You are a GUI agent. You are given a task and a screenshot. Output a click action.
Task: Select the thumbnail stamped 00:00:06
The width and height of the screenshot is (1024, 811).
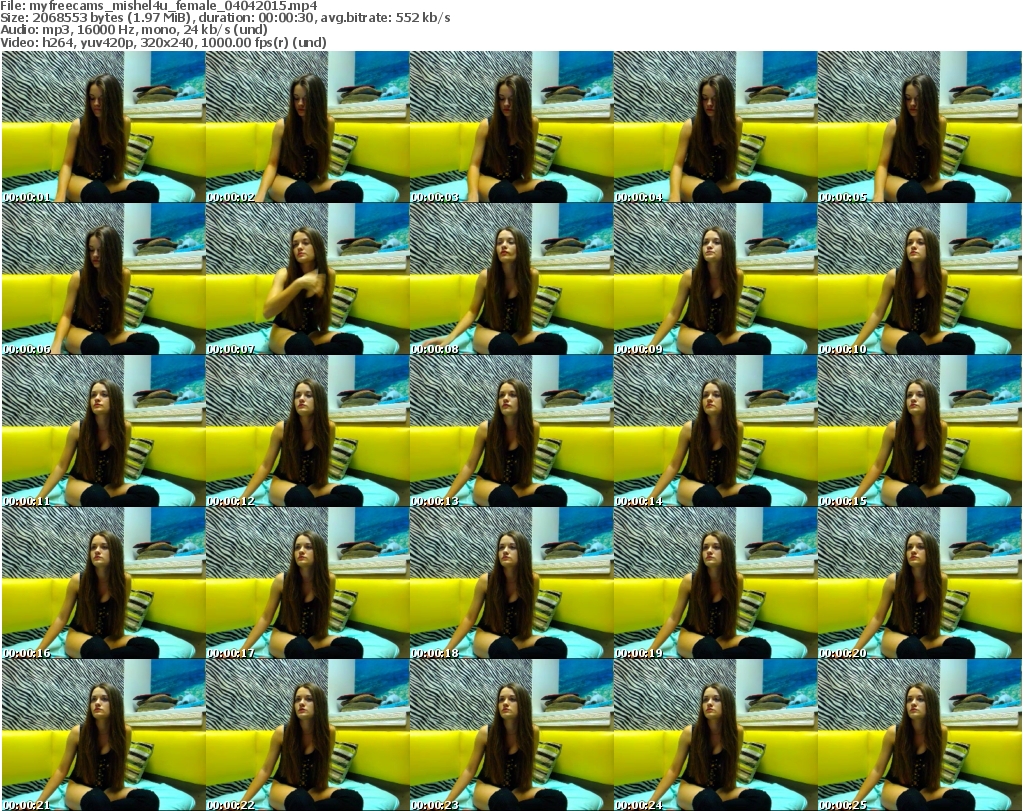pyautogui.click(x=104, y=279)
